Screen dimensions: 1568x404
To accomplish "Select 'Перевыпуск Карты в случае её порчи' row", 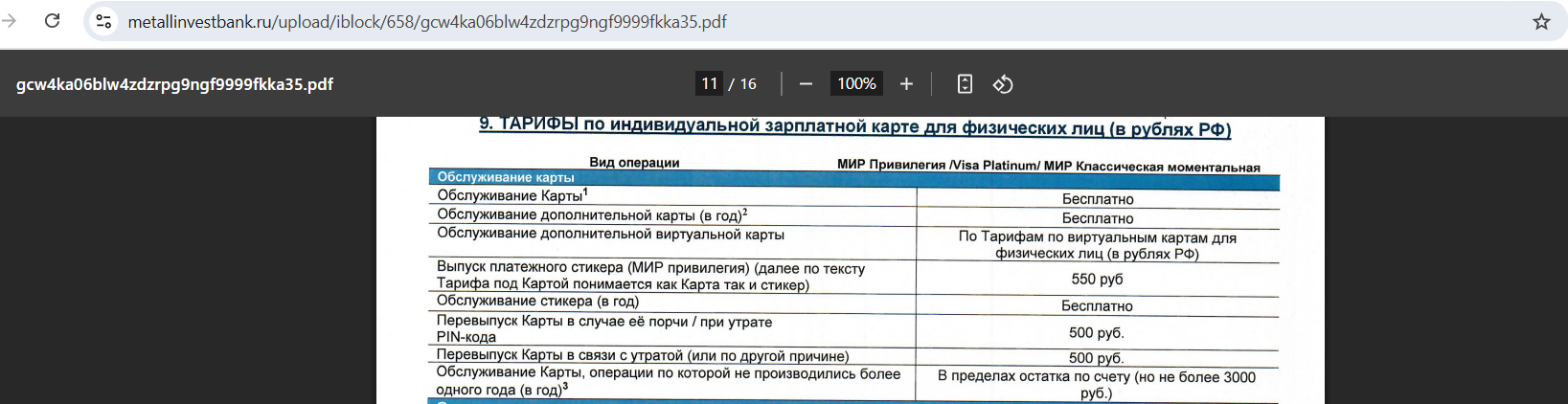I will pyautogui.click(x=604, y=328).
